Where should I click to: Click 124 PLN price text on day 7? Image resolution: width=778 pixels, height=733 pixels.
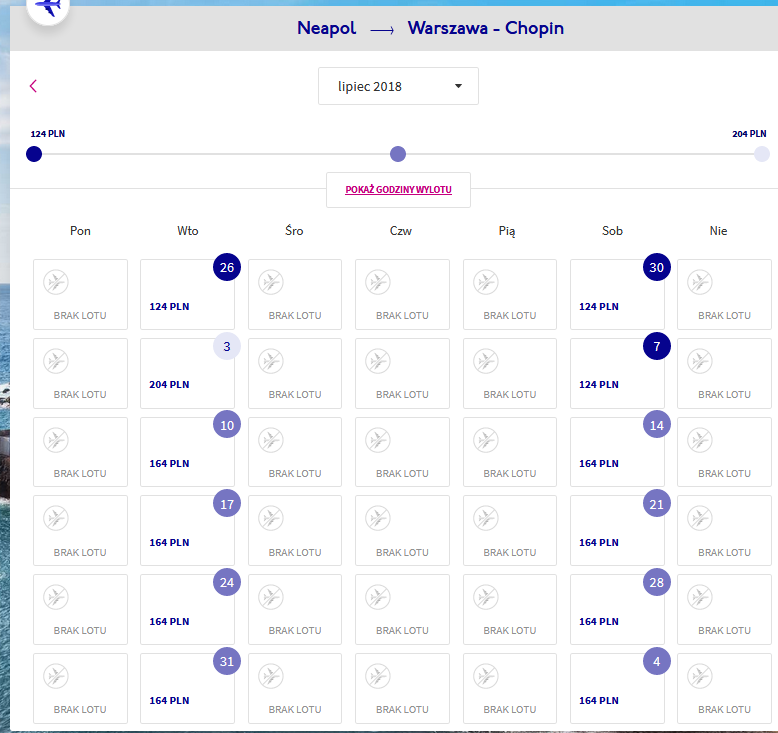point(599,385)
